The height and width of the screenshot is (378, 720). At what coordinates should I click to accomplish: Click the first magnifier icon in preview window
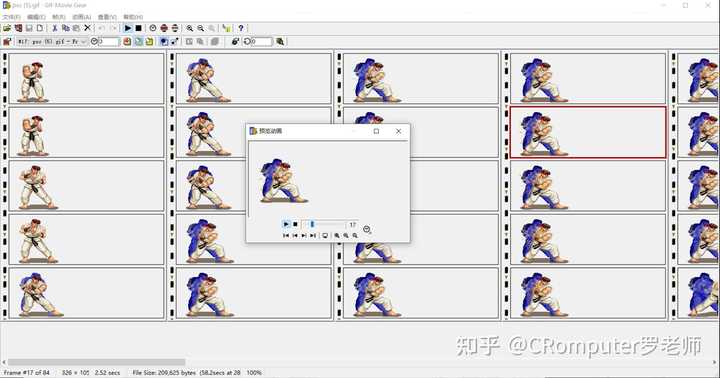[337, 236]
